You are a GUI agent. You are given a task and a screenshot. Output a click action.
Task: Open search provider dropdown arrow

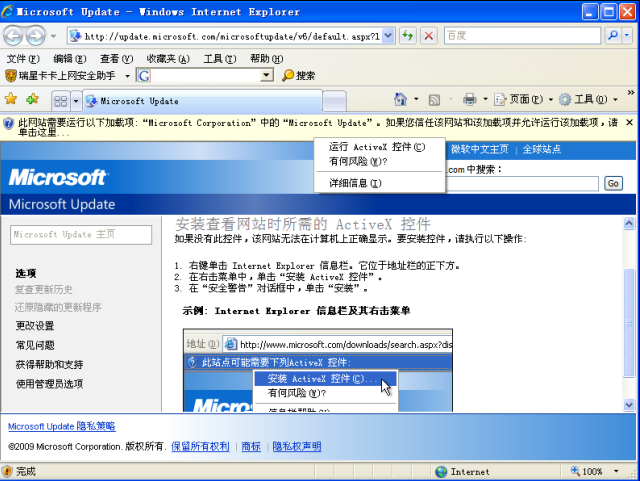[x=627, y=36]
